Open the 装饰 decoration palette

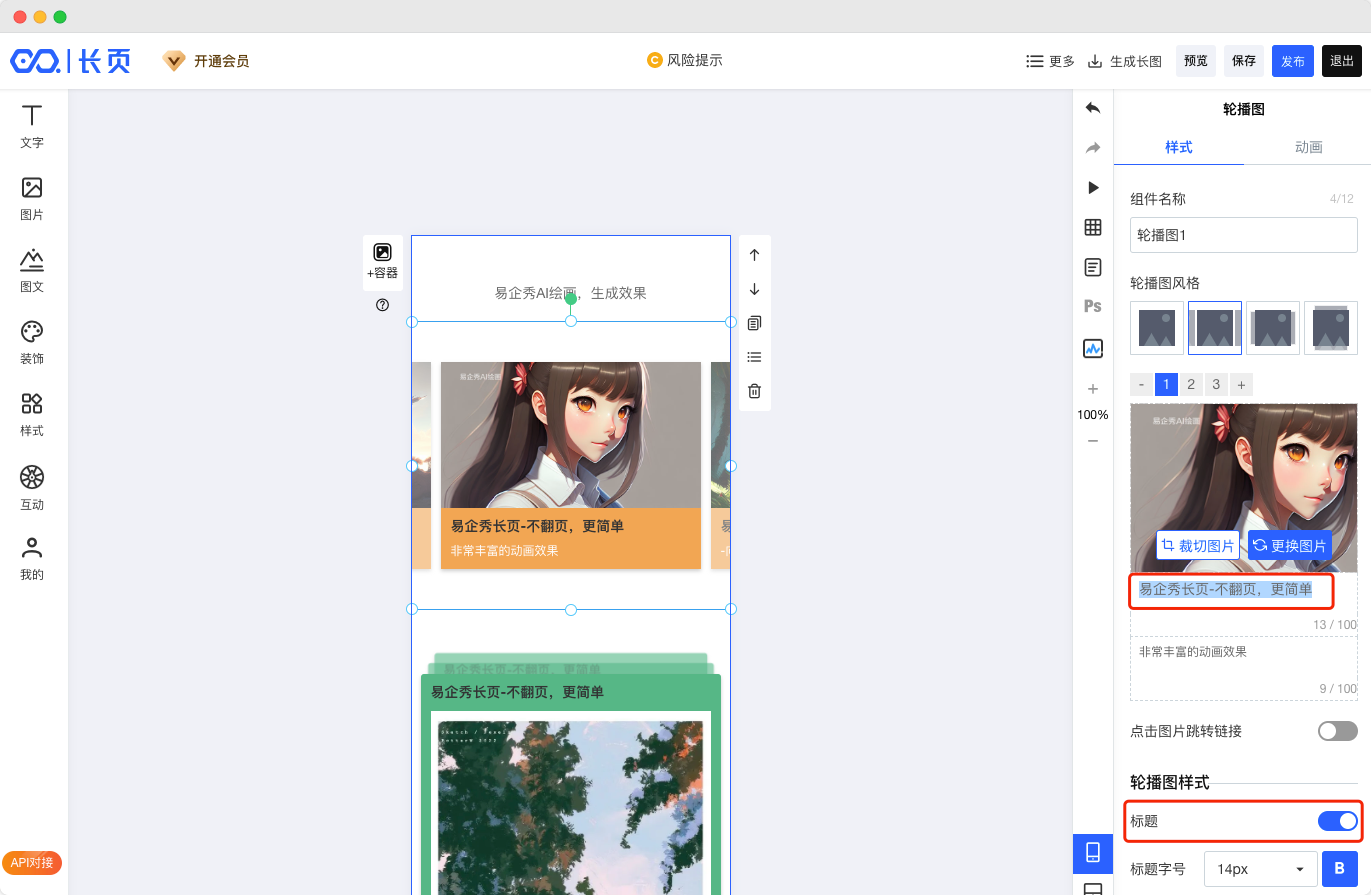point(32,342)
